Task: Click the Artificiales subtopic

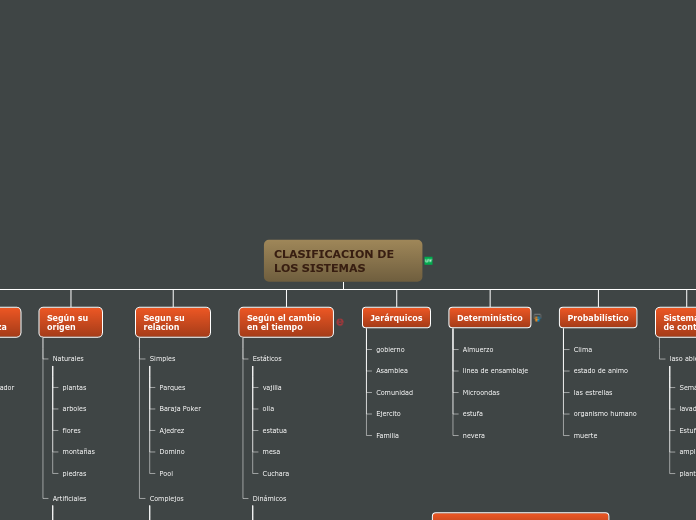Action: click(x=69, y=499)
